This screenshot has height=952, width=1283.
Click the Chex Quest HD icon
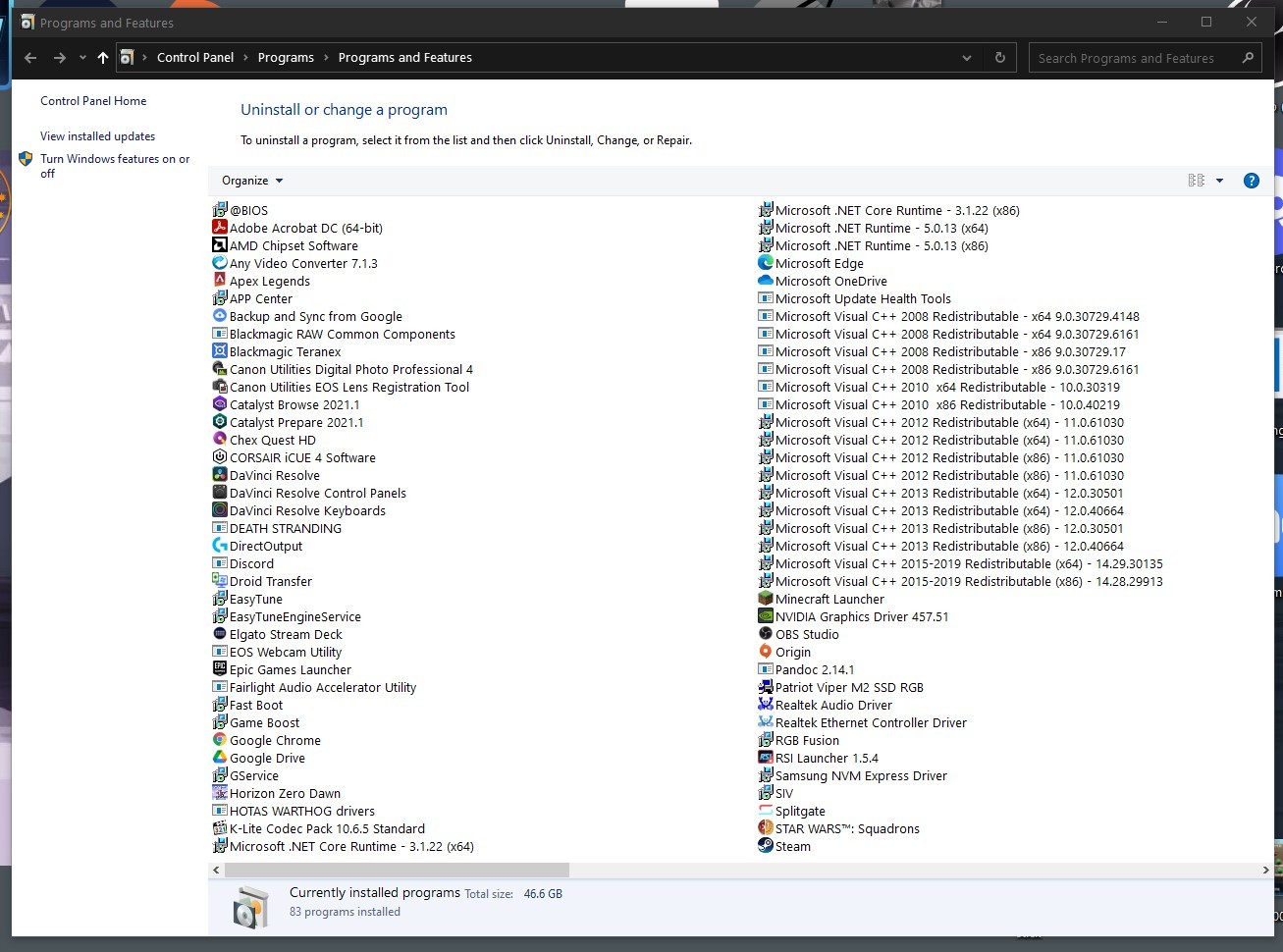click(x=220, y=440)
